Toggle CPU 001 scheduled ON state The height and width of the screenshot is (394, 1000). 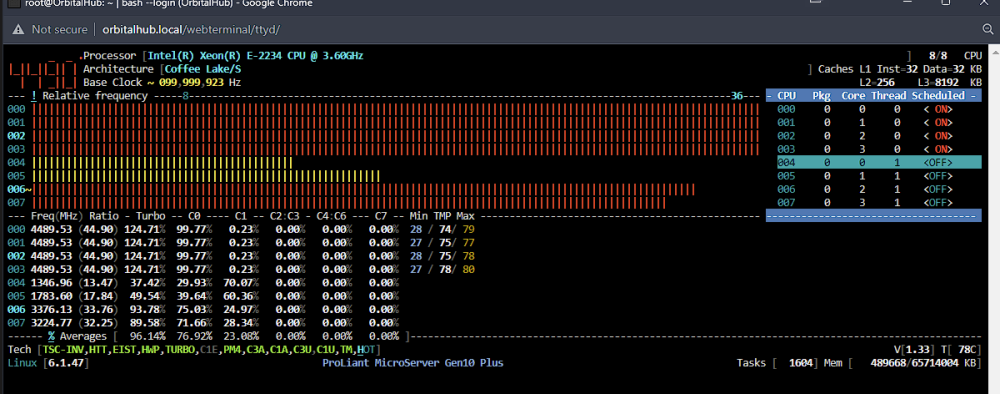click(x=938, y=122)
